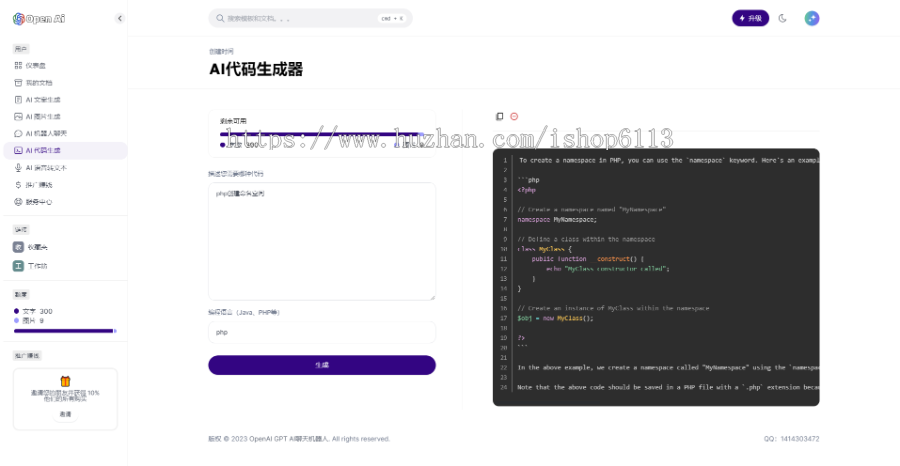This screenshot has height=466, width=900.
Task: Click the "class MyClass {" code line
Action: click(x=544, y=249)
